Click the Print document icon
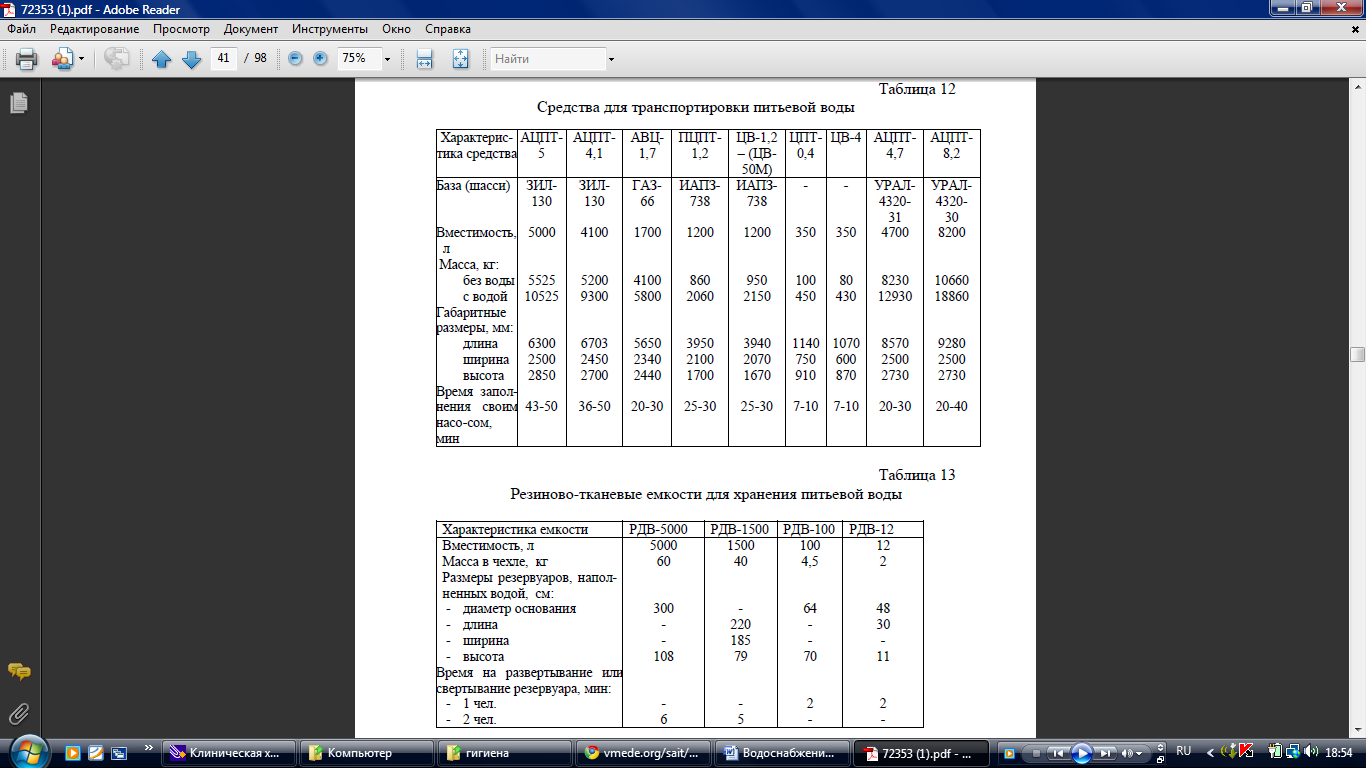The height and width of the screenshot is (768, 1366). 26,59
